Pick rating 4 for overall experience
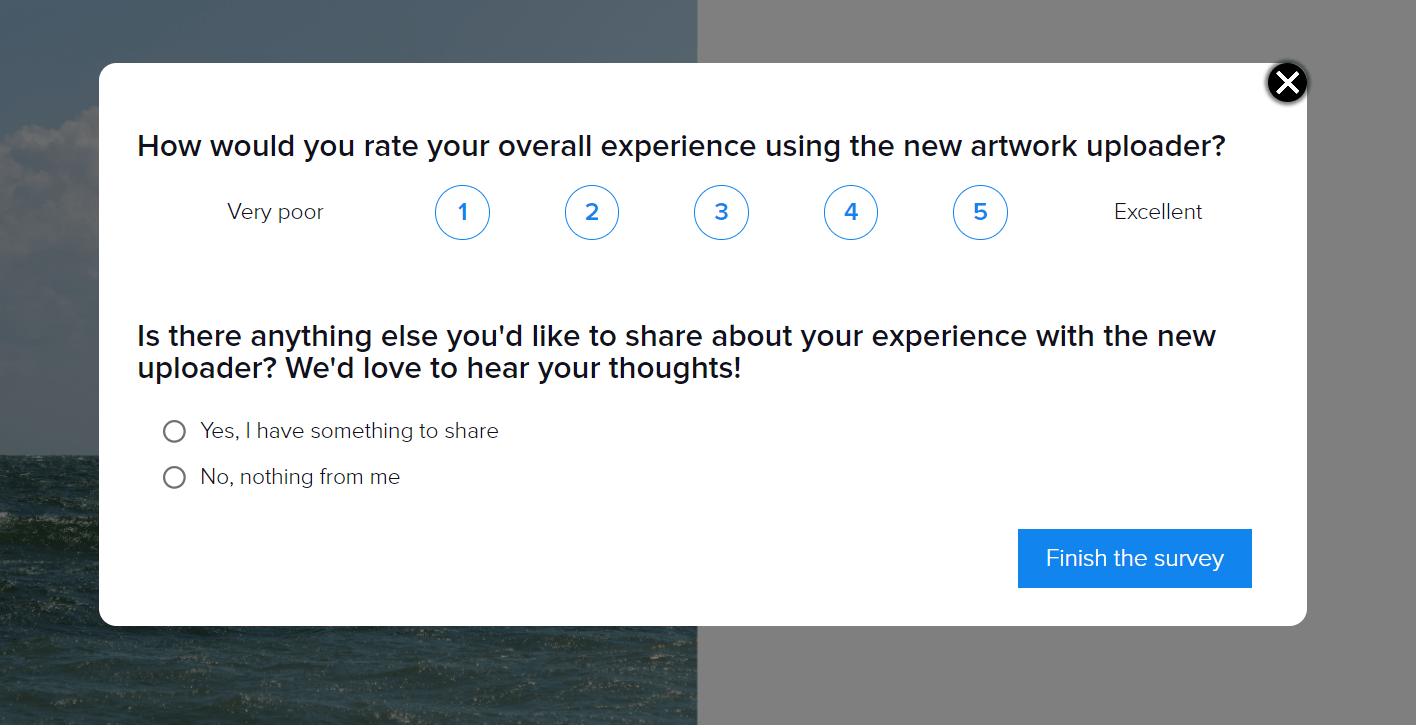1416x725 pixels. pos(851,212)
